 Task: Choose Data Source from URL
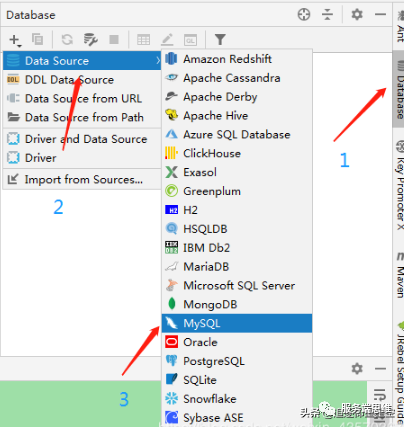pos(82,98)
